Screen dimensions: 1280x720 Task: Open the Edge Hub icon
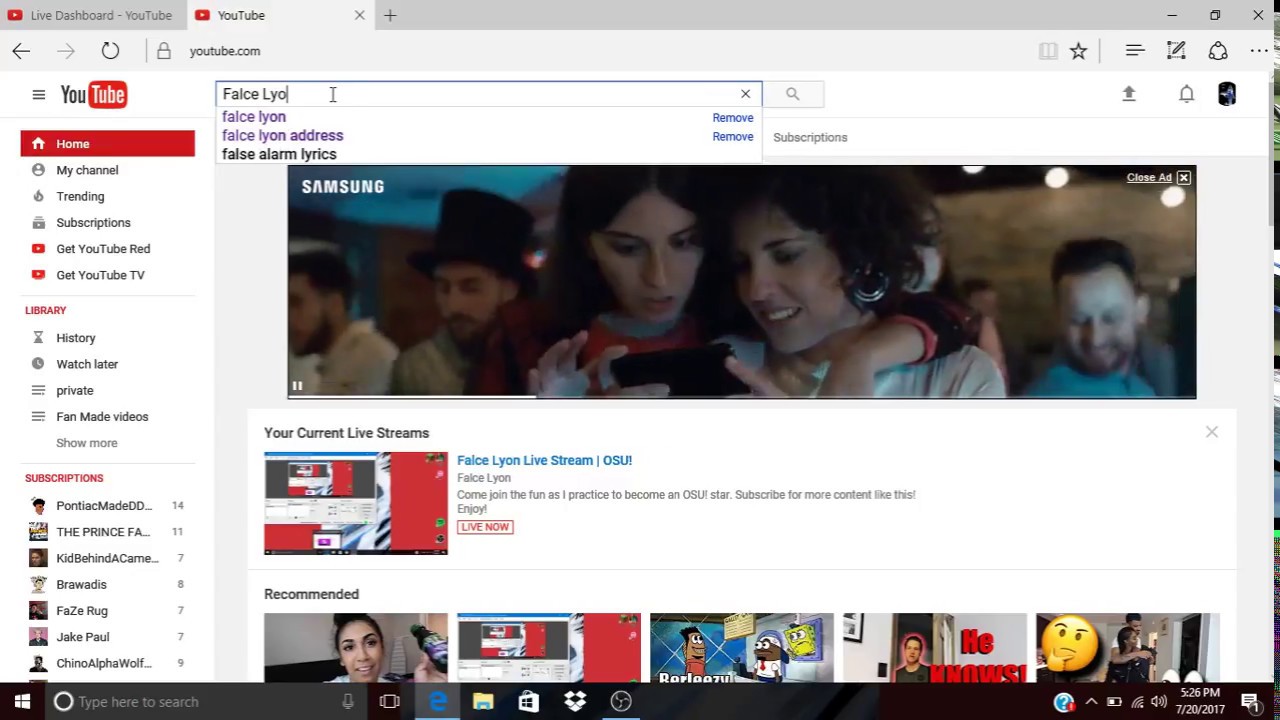point(1134,51)
